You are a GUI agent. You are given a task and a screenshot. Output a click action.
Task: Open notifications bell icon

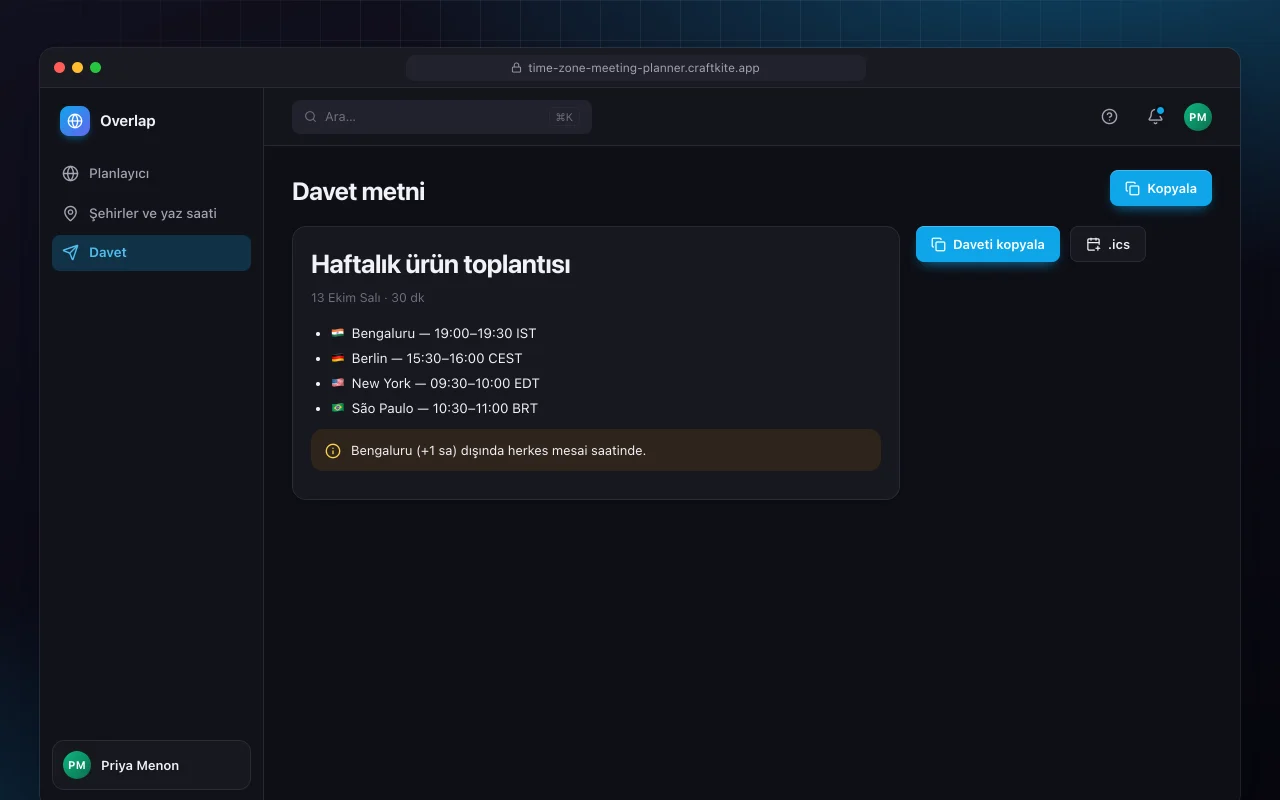(1155, 116)
